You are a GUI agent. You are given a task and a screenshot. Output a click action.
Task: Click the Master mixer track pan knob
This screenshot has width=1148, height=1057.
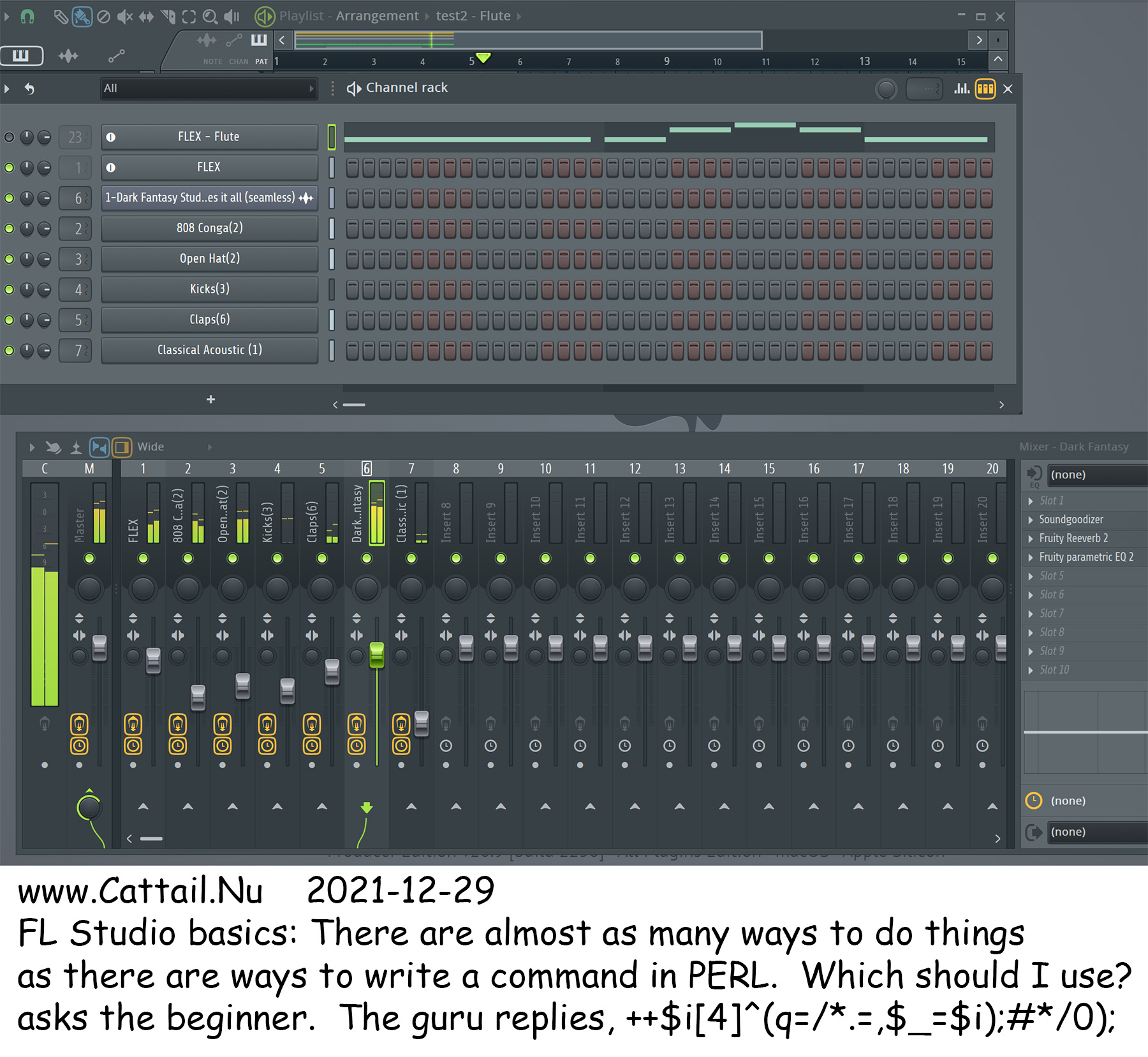click(89, 588)
